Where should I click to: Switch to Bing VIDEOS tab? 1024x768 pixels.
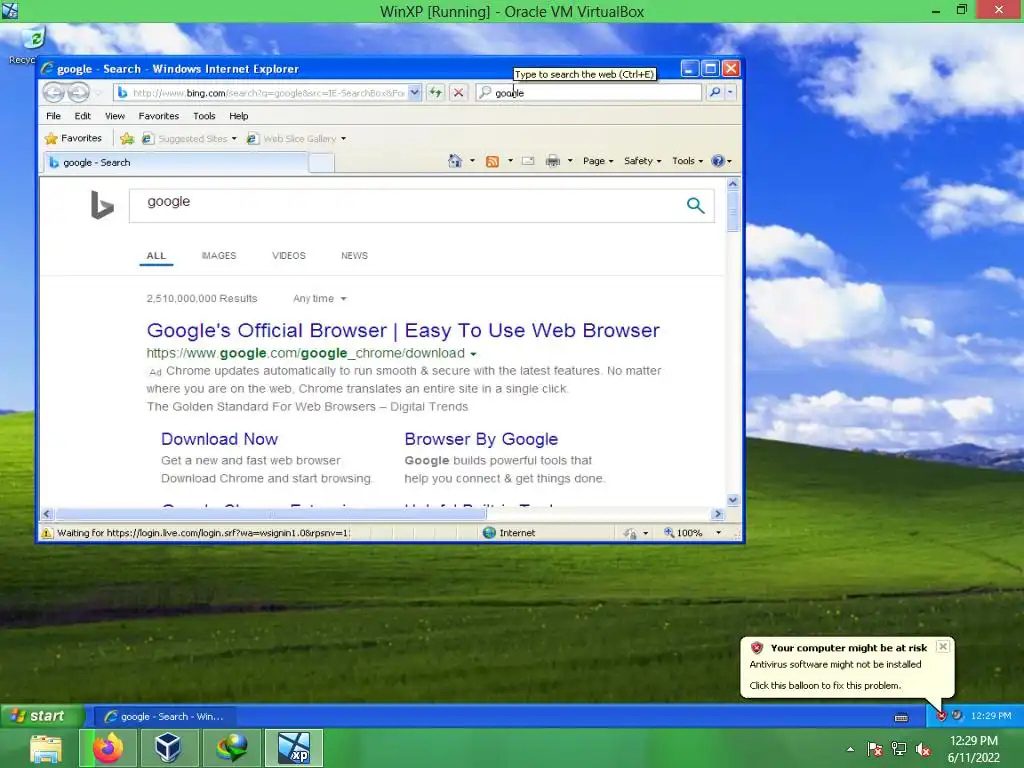pos(289,255)
